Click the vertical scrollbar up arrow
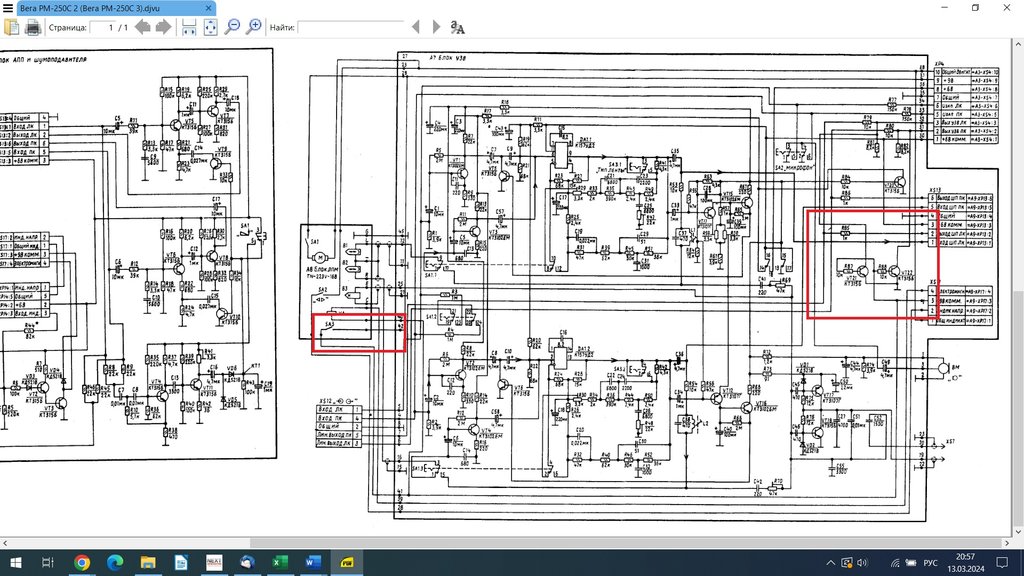Image resolution: width=1024 pixels, height=576 pixels. (1018, 43)
